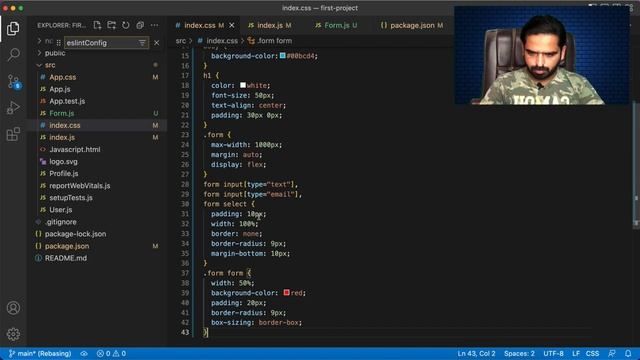Open errors and warnings count in status bar

pos(111,353)
